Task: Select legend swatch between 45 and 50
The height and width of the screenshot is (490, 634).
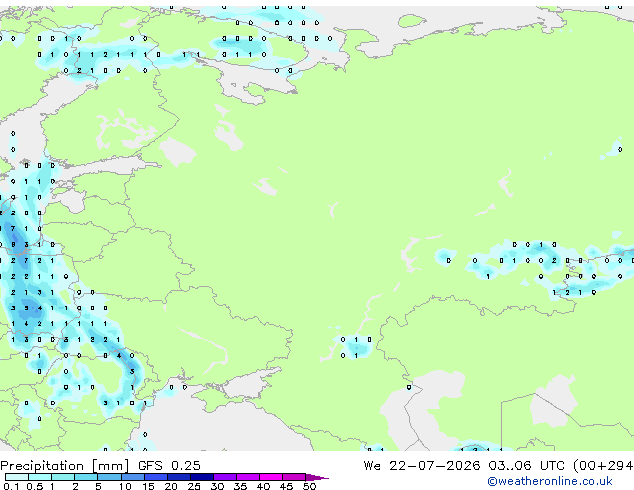Action: [x=294, y=477]
